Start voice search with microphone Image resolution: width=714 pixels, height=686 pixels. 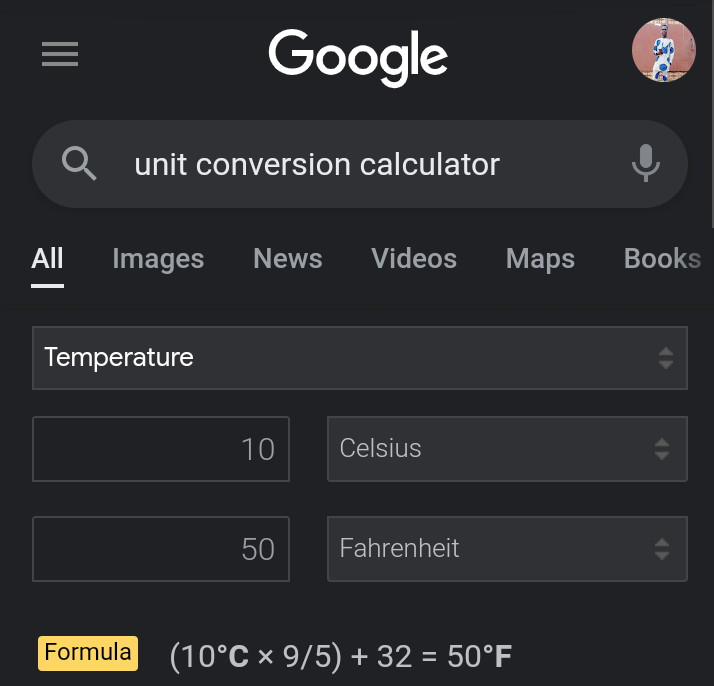pyautogui.click(x=646, y=163)
